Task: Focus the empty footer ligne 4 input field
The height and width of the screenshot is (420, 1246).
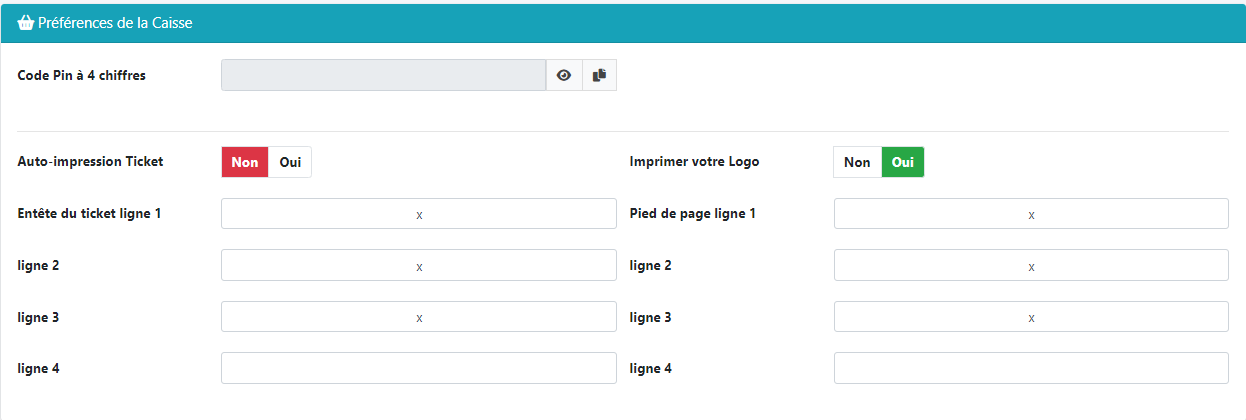Action: tap(1030, 368)
